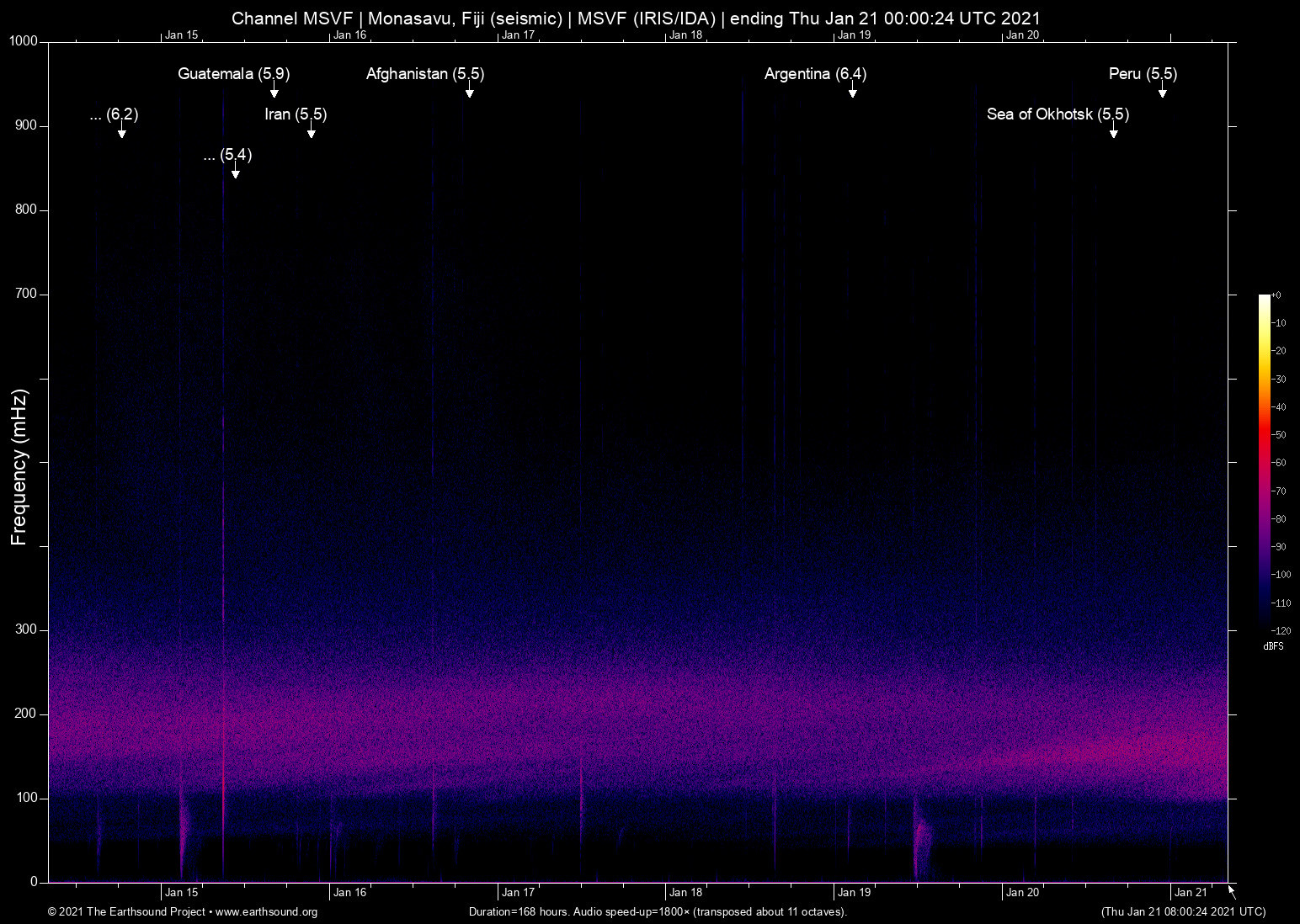This screenshot has height=924, width=1300.
Task: Select the 900 frequency axis label
Action: coord(27,125)
